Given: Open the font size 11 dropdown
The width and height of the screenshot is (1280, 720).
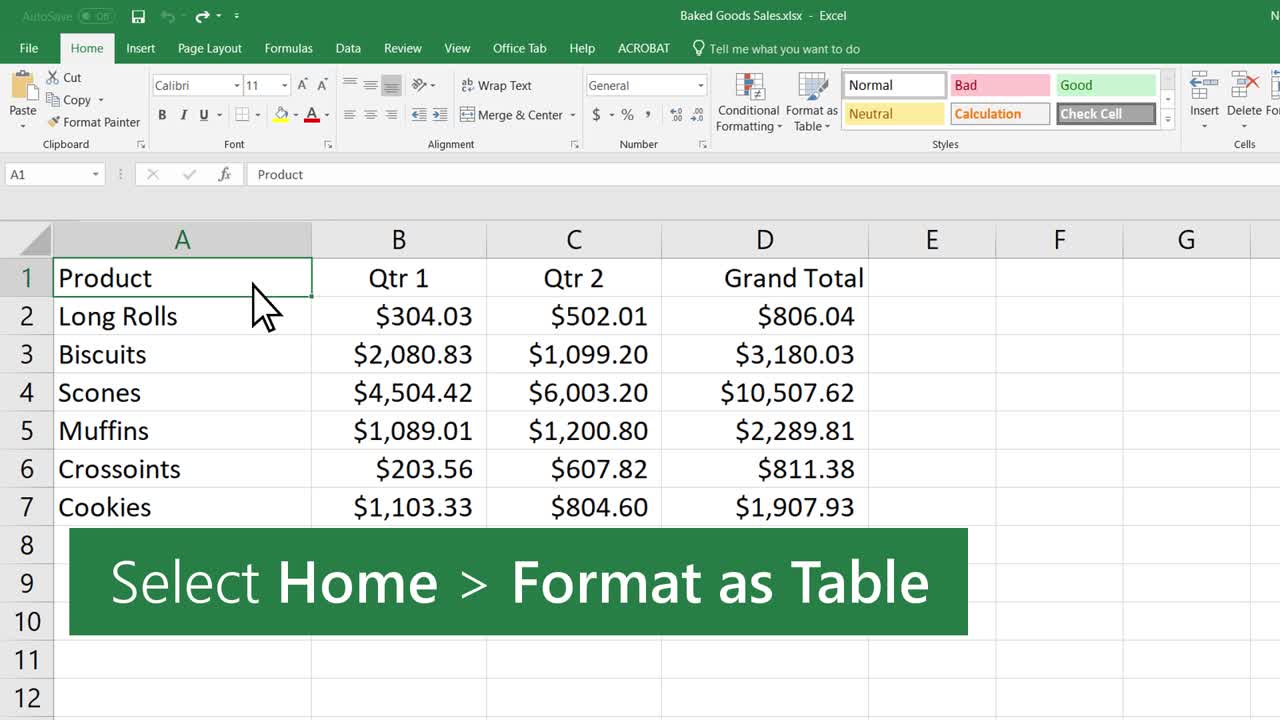Looking at the screenshot, I should (284, 86).
